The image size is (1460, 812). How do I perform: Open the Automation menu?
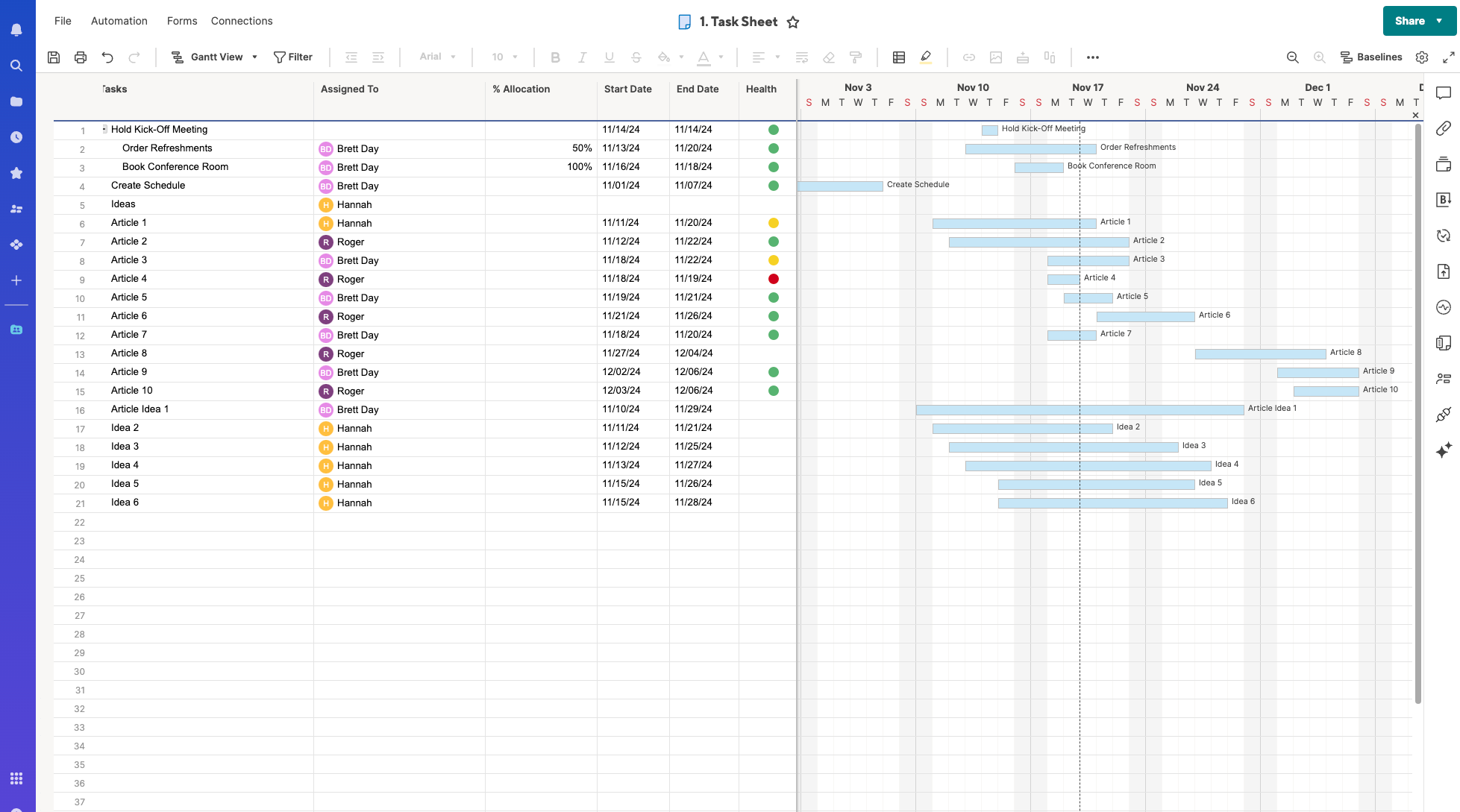119,21
